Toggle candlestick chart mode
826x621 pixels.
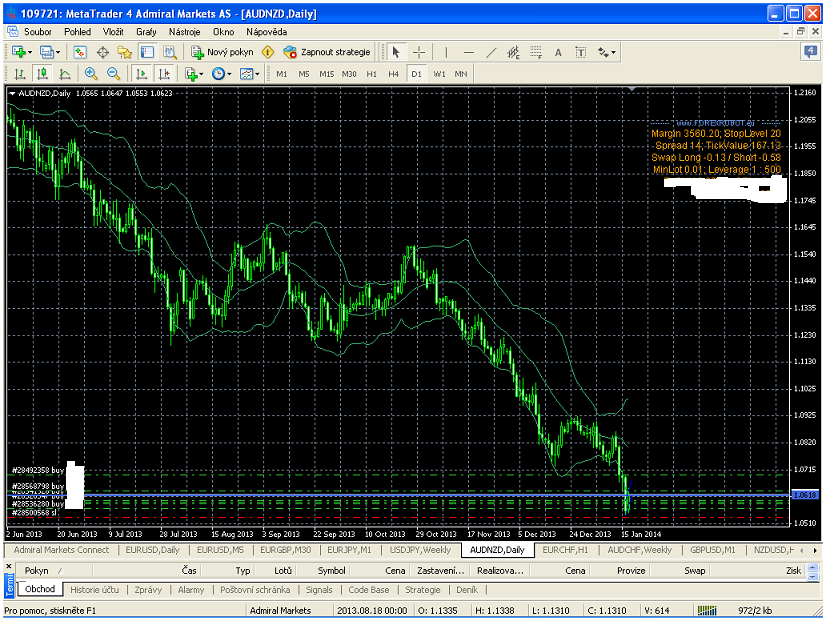42,73
